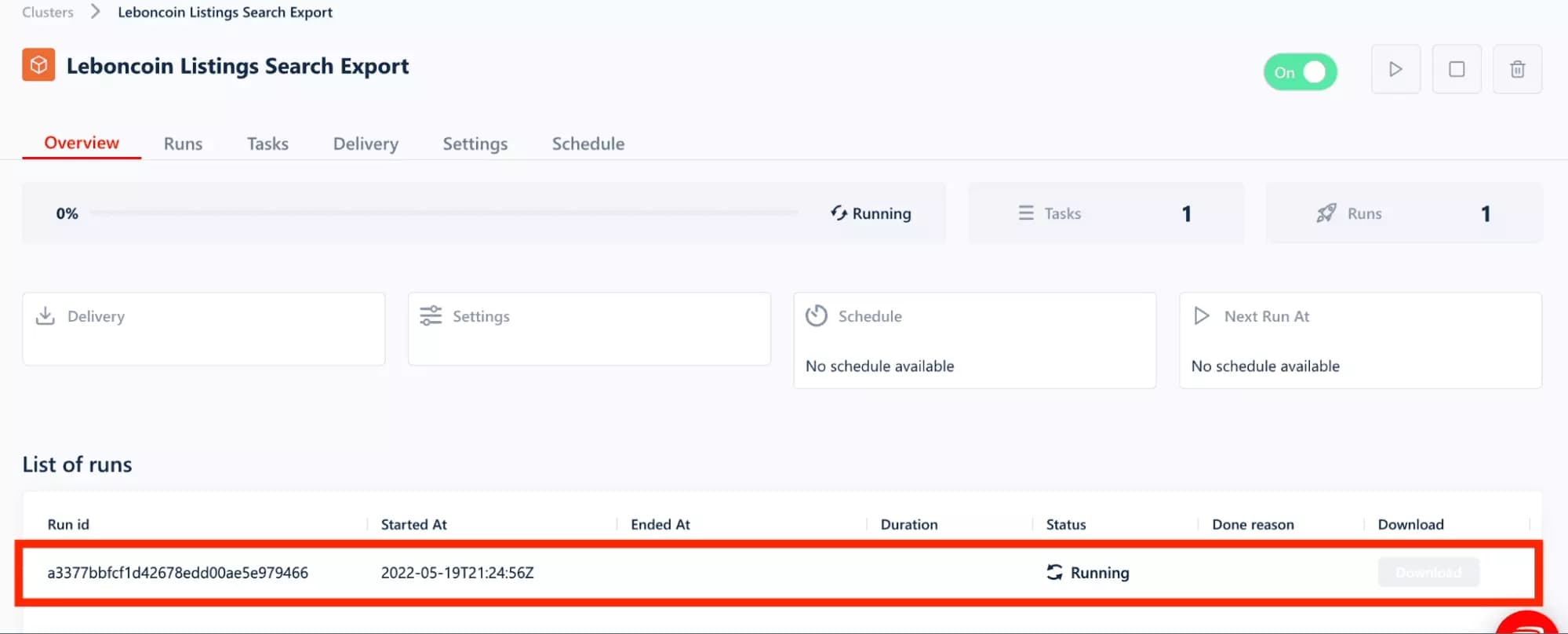The image size is (1568, 634).
Task: Click 'No schedule available' in the Schedule card
Action: coord(880,366)
